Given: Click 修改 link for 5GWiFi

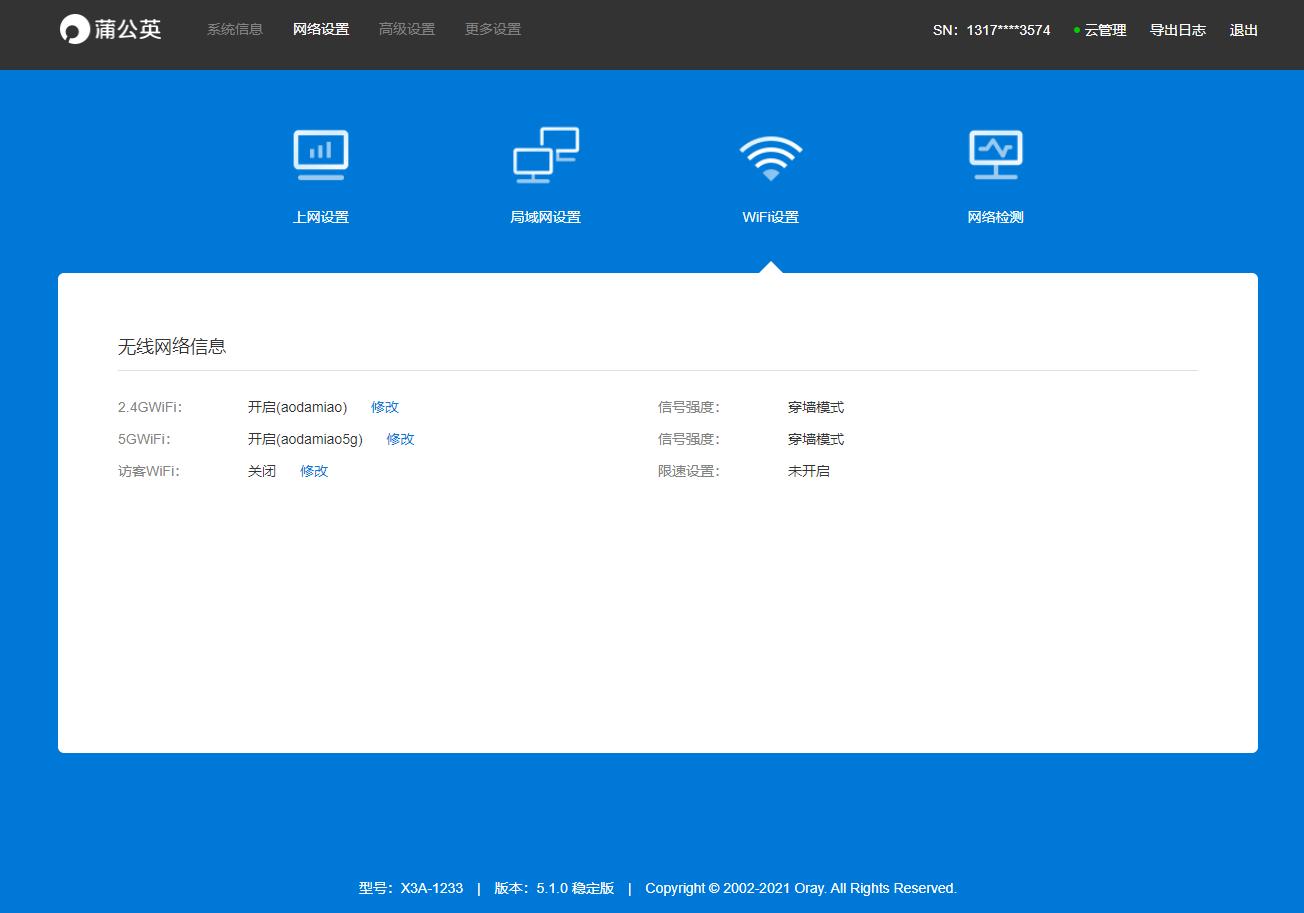Looking at the screenshot, I should 400,439.
